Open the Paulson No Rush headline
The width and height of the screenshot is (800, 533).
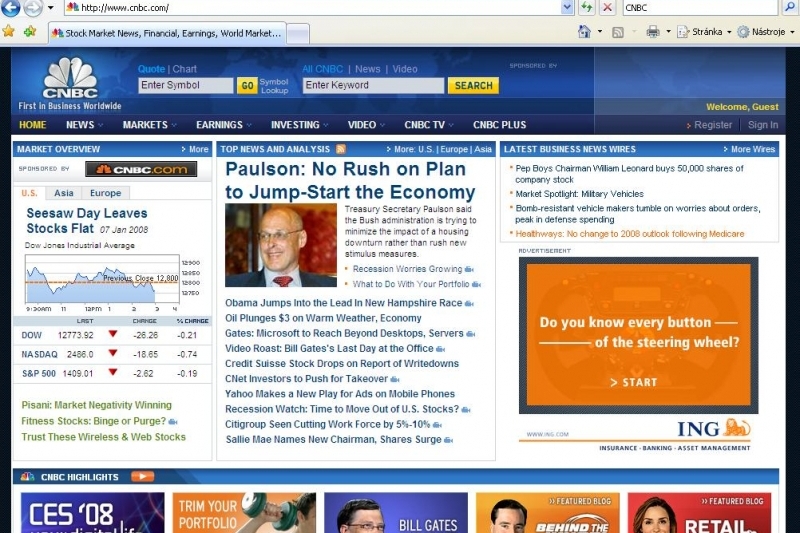click(351, 181)
